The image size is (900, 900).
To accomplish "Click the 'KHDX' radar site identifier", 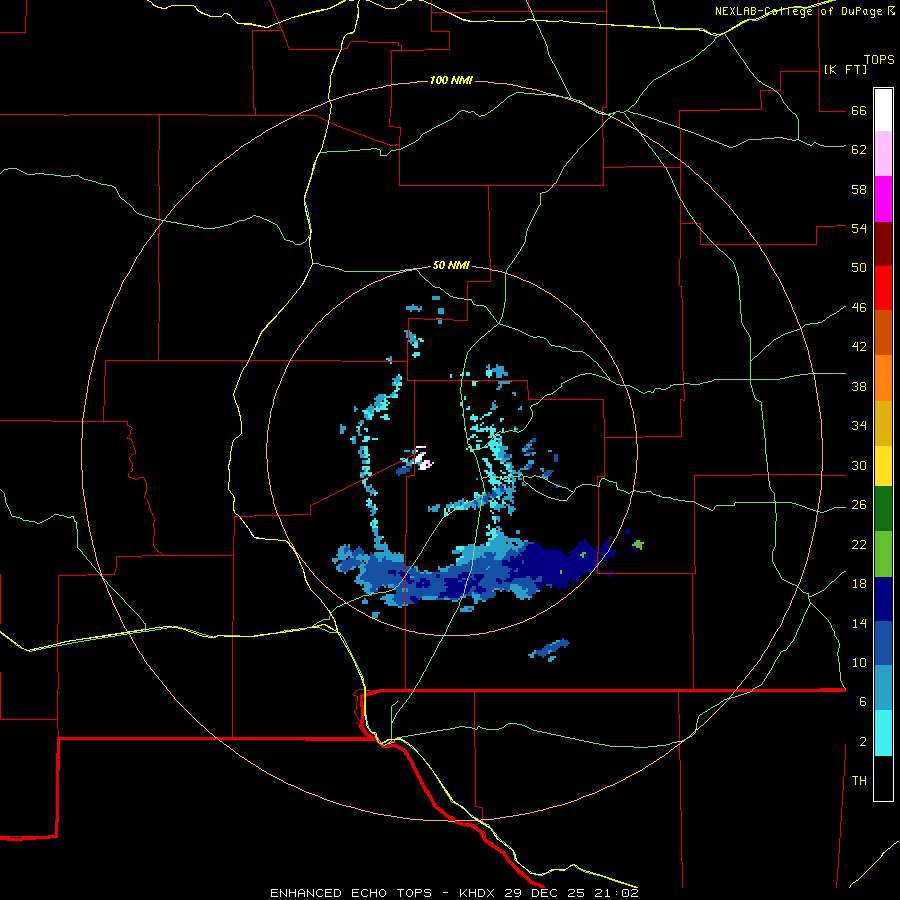I will [478, 893].
